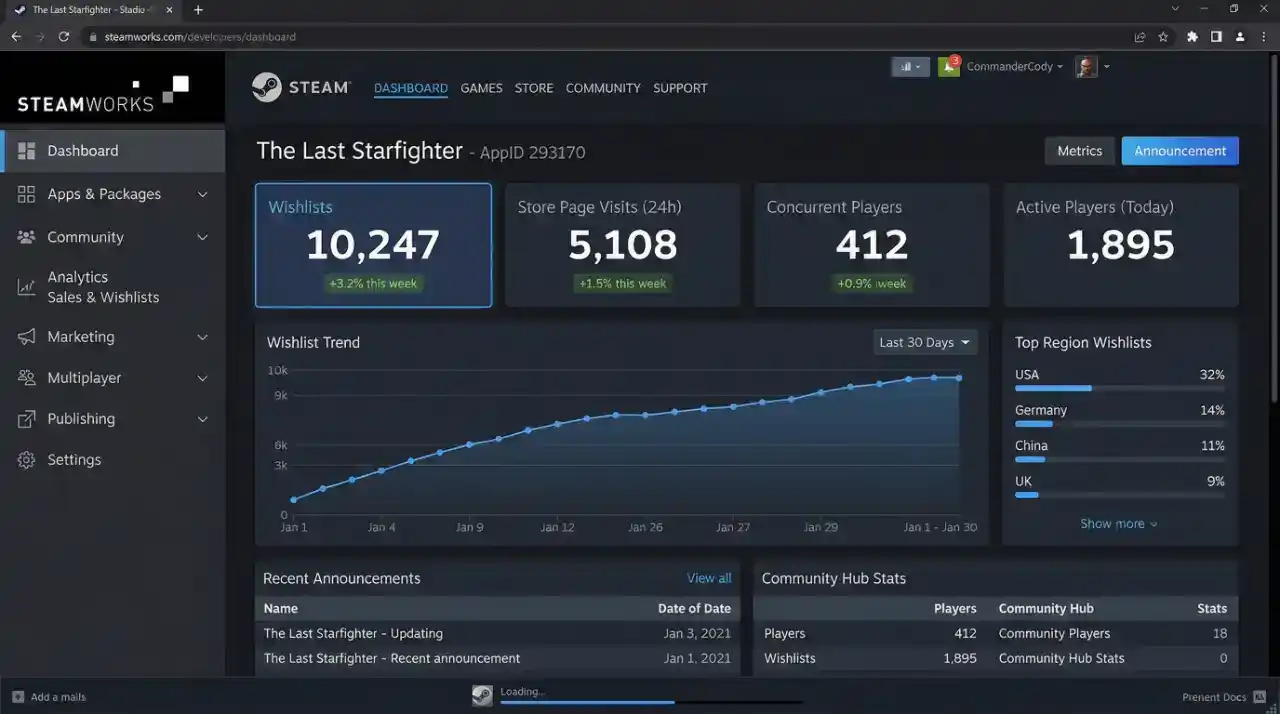Screen dimensions: 1280x714
Task: Click the Marketing megaphone icon
Action: tap(27, 337)
